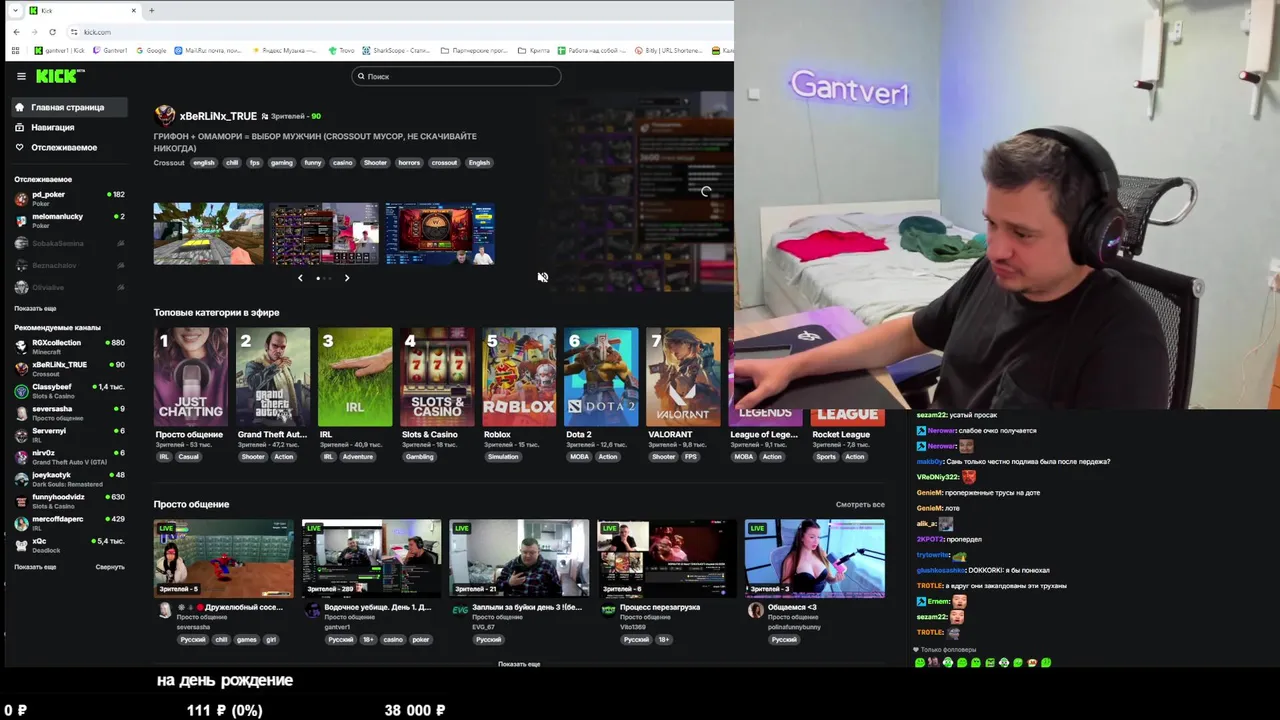Collapse recommended channels with Свернуть
This screenshot has height=720, width=1280.
click(x=110, y=567)
